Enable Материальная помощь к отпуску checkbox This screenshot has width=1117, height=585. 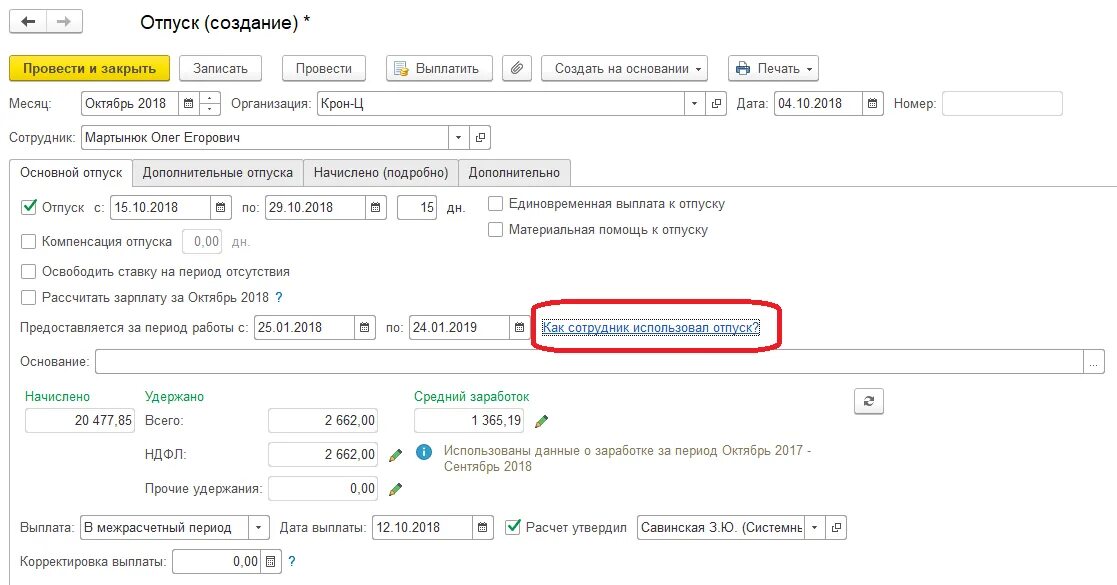(495, 229)
